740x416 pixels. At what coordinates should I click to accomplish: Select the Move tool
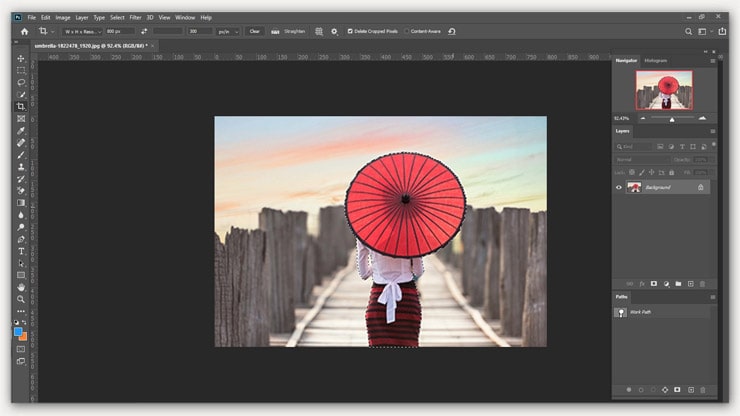(21, 58)
